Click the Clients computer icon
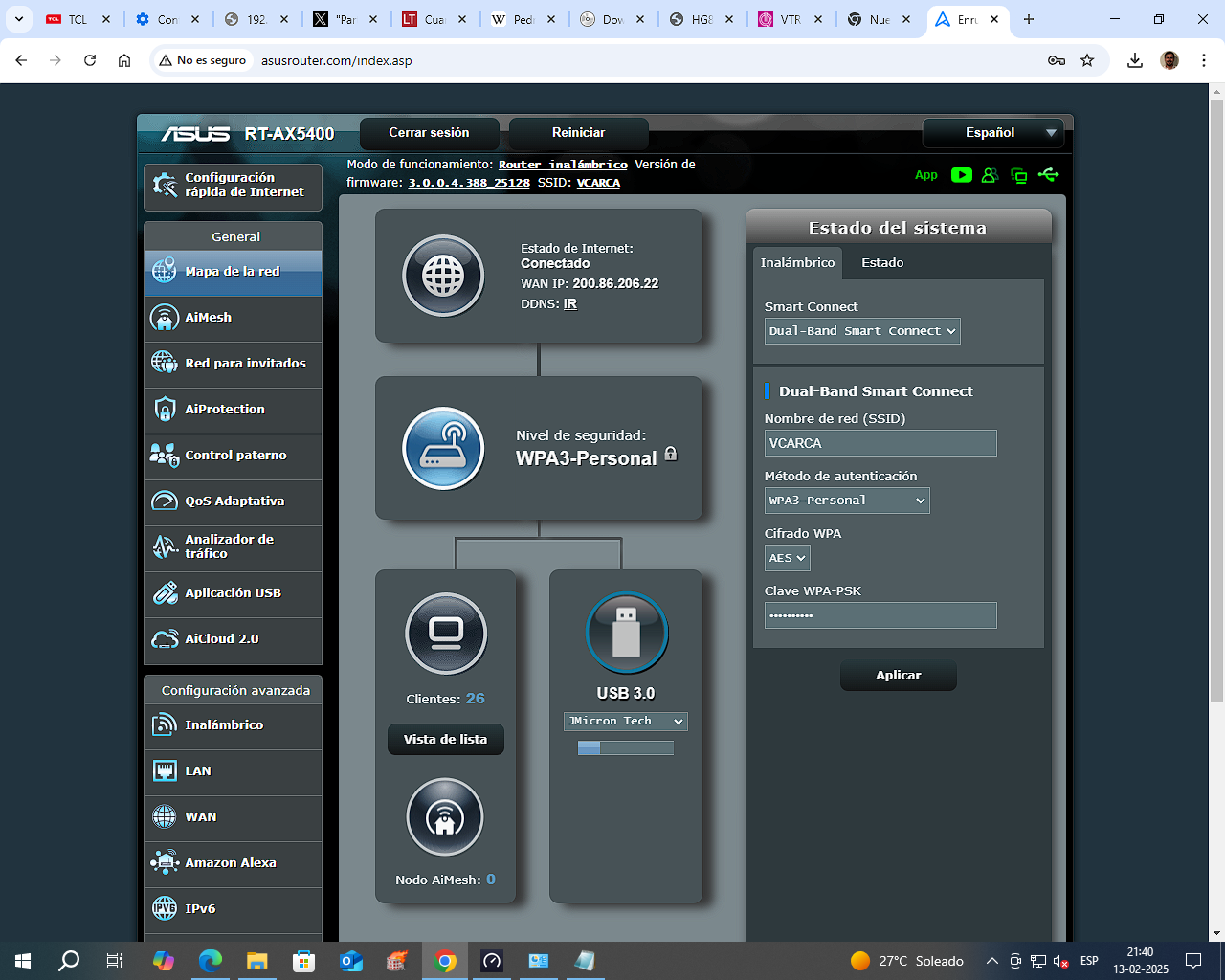1225x980 pixels. pos(446,634)
